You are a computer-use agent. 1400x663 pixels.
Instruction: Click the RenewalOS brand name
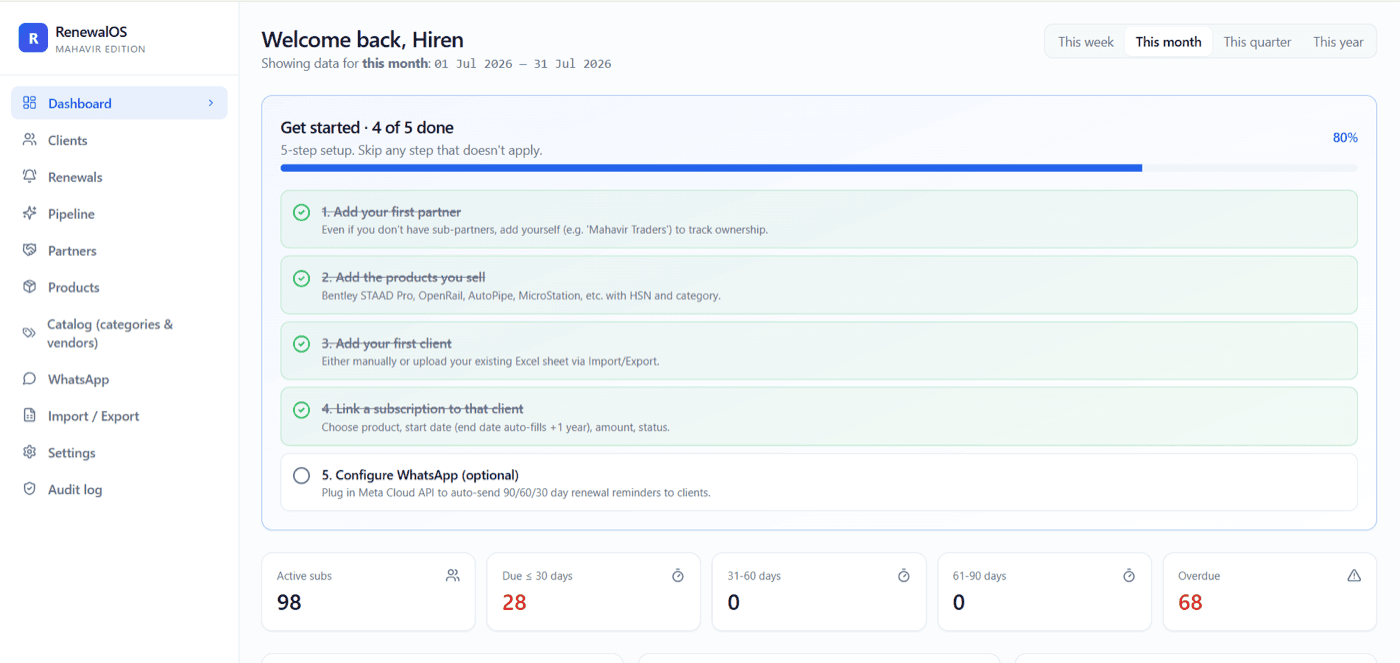(91, 32)
